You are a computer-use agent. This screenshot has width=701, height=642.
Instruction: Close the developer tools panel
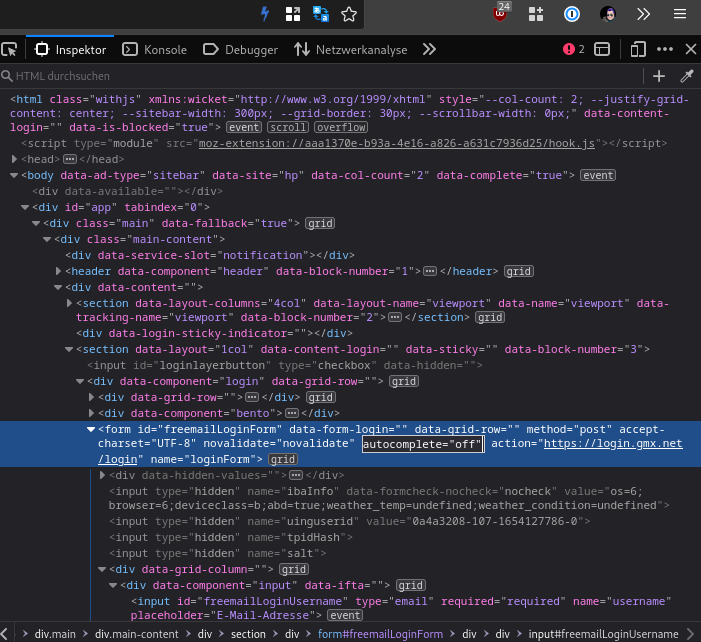tap(691, 49)
